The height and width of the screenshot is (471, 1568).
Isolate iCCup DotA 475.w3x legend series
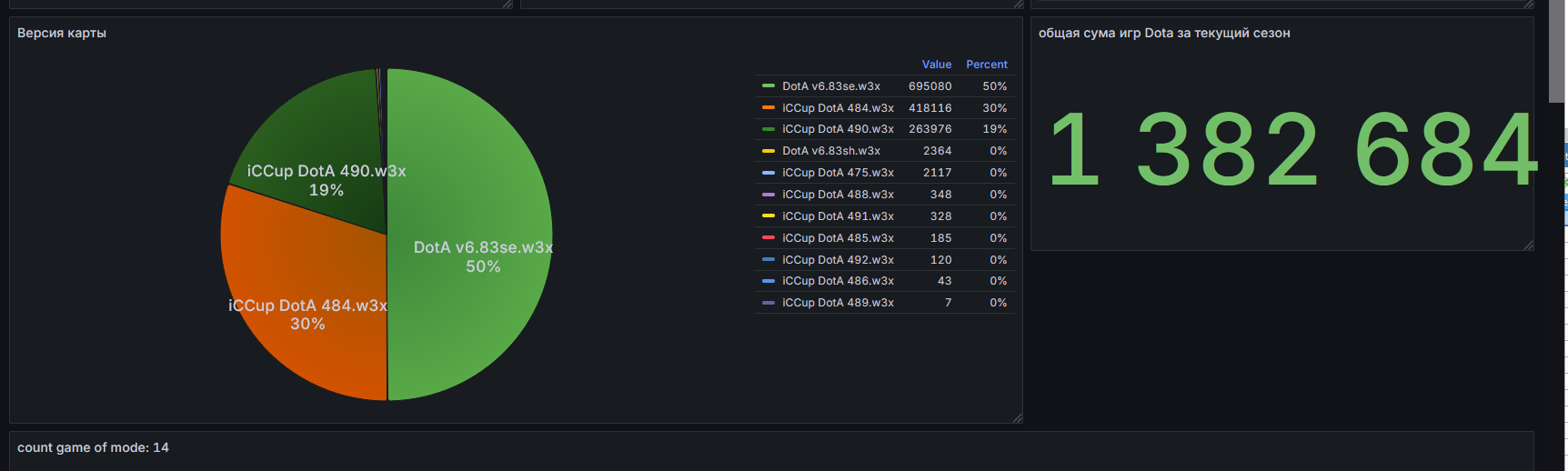coord(838,173)
